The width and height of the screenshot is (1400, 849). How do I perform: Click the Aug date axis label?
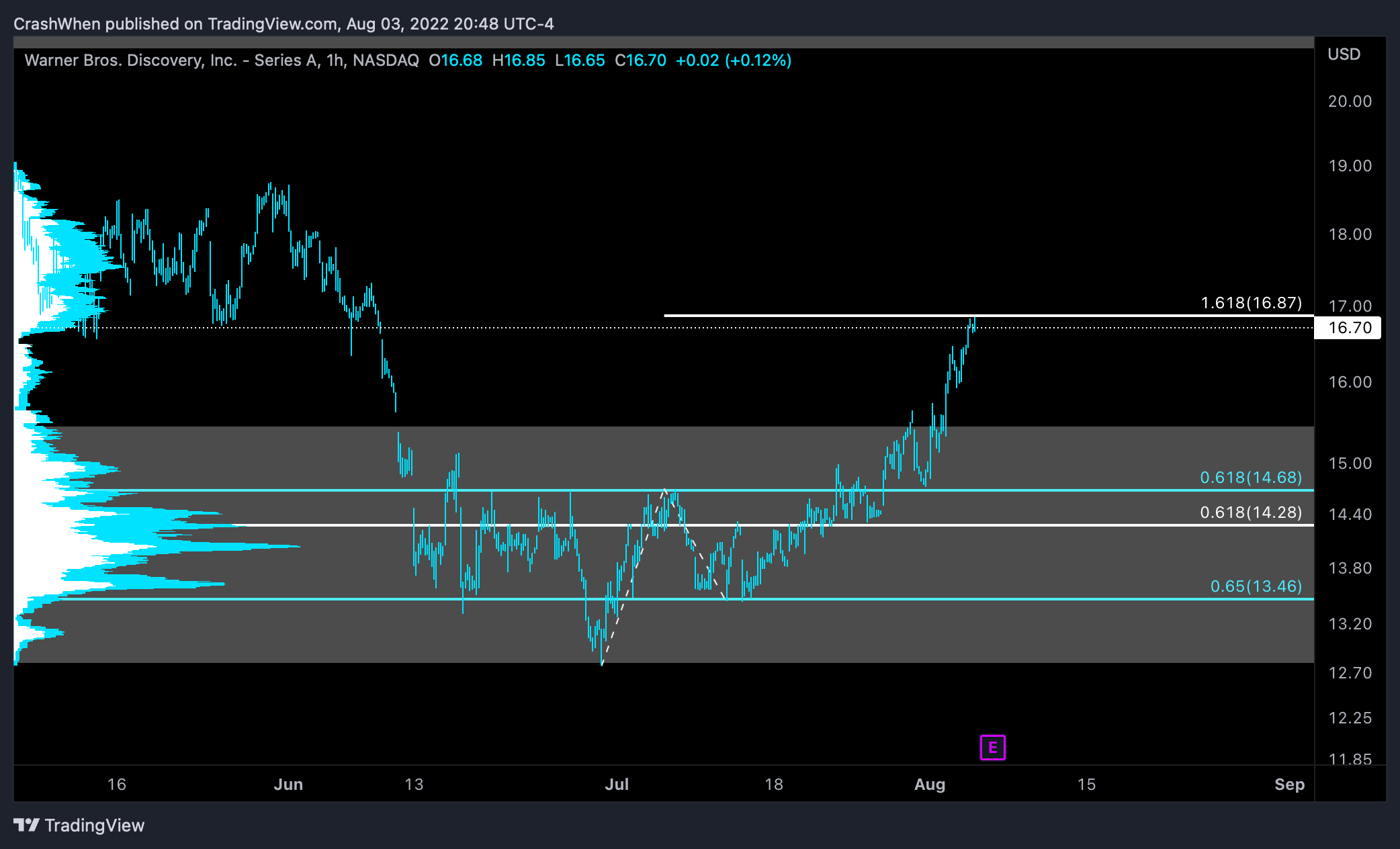click(930, 785)
